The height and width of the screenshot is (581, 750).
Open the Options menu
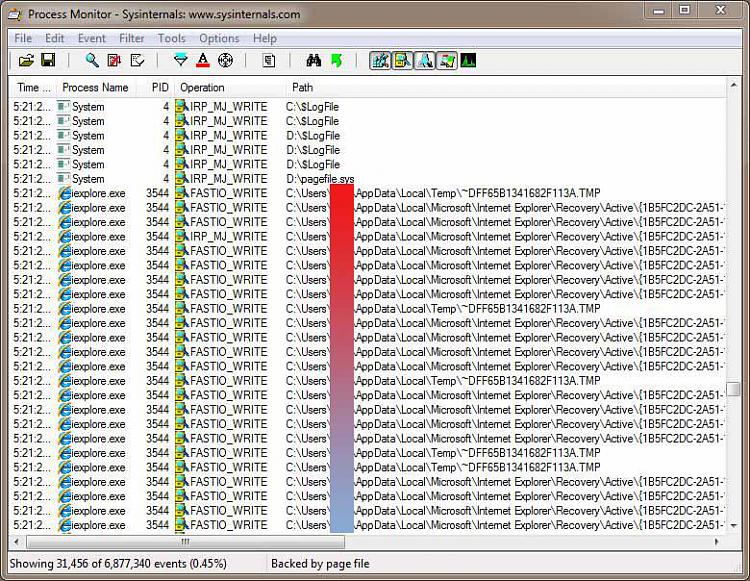tap(219, 38)
